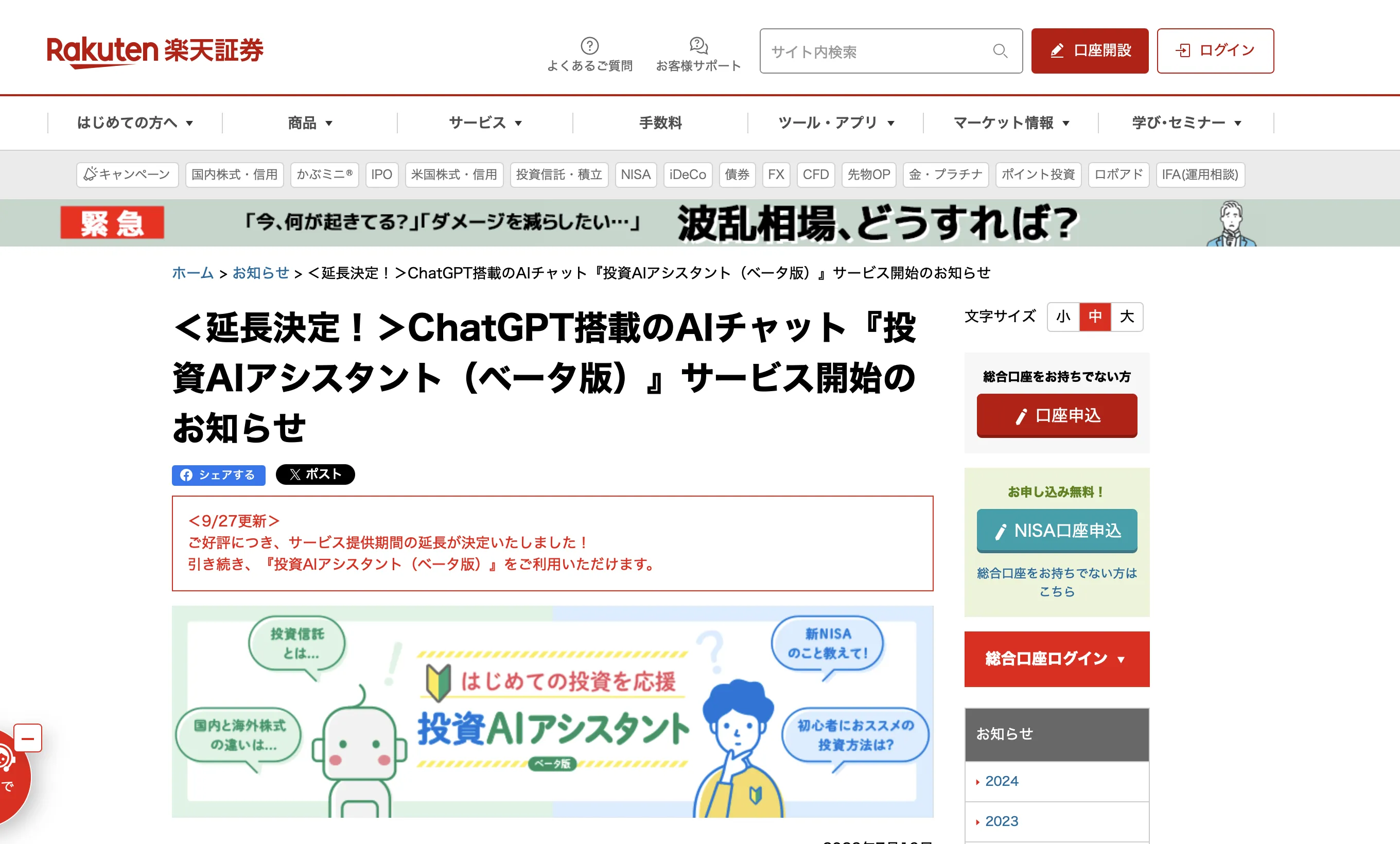The image size is (1400, 844).
Task: Open the 手数料 menu item
Action: click(660, 122)
